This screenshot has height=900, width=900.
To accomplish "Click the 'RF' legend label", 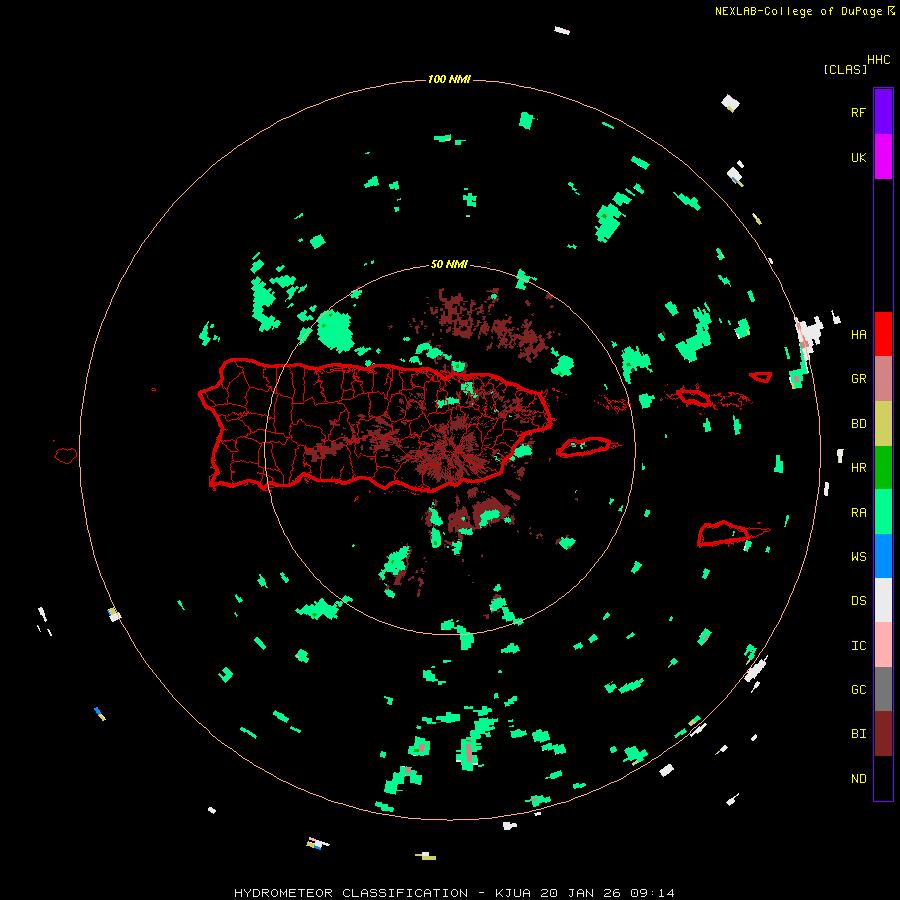I will coord(858,112).
